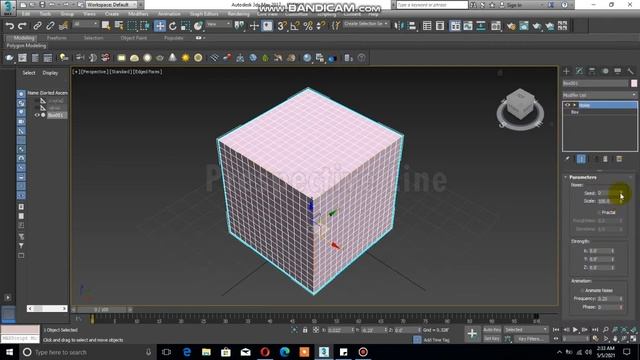
Task: Click the Set Key button
Action: tap(492, 339)
